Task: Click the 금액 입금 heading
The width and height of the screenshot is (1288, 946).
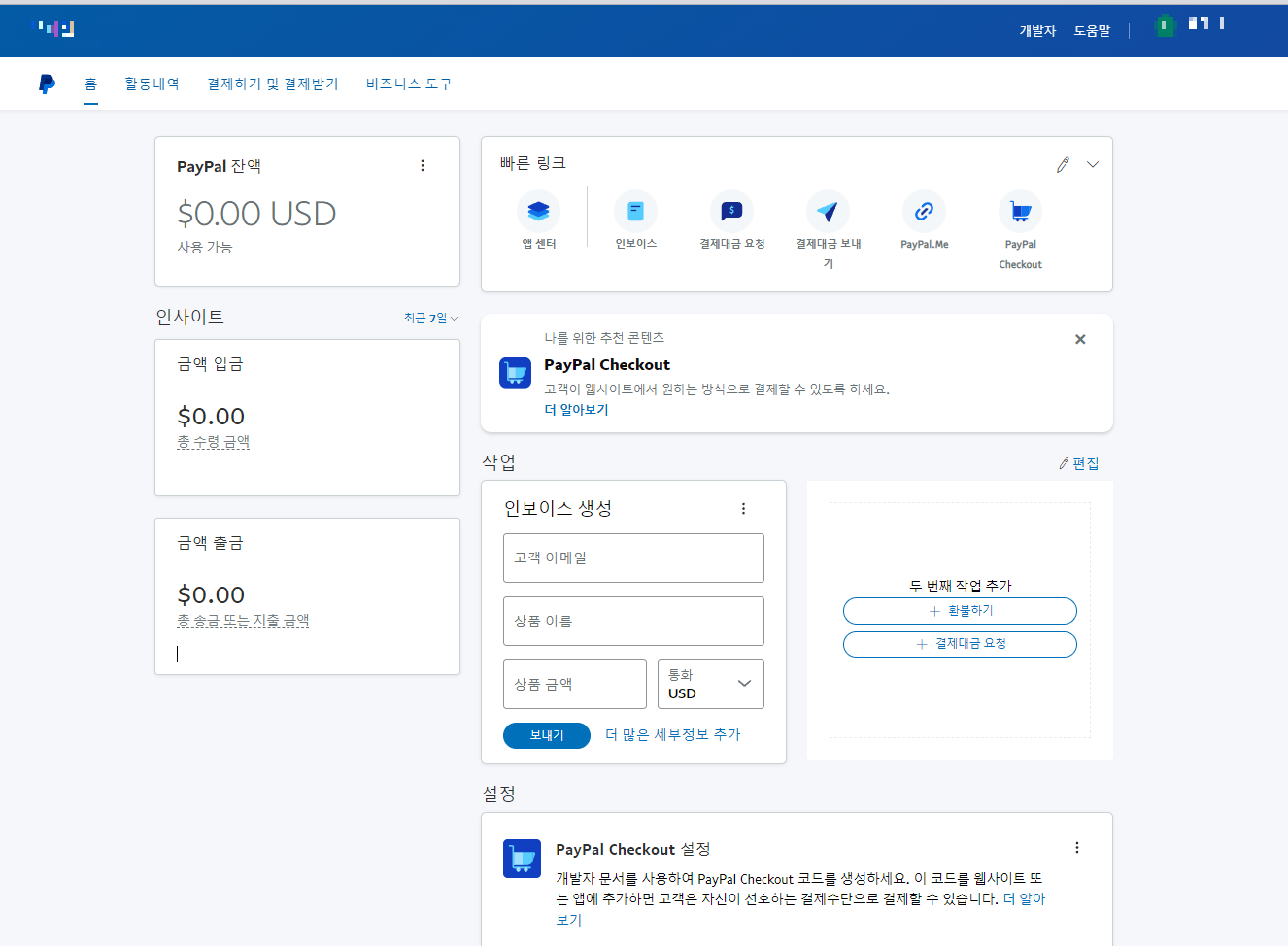Action: [210, 364]
